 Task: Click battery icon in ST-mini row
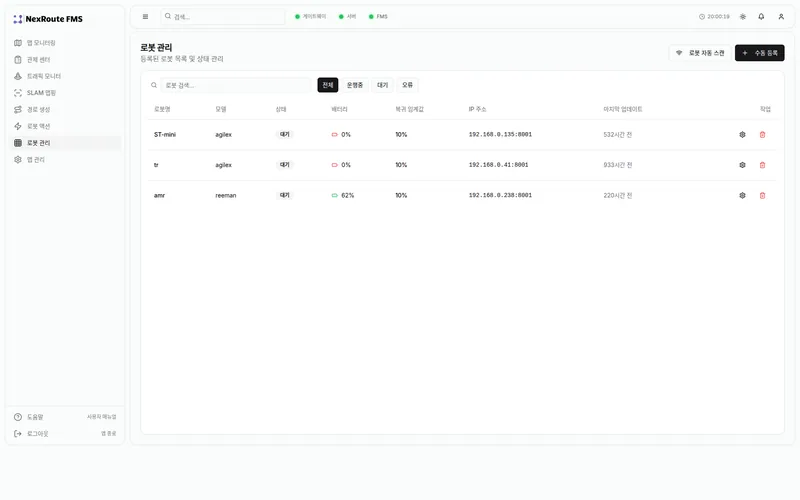(x=335, y=135)
